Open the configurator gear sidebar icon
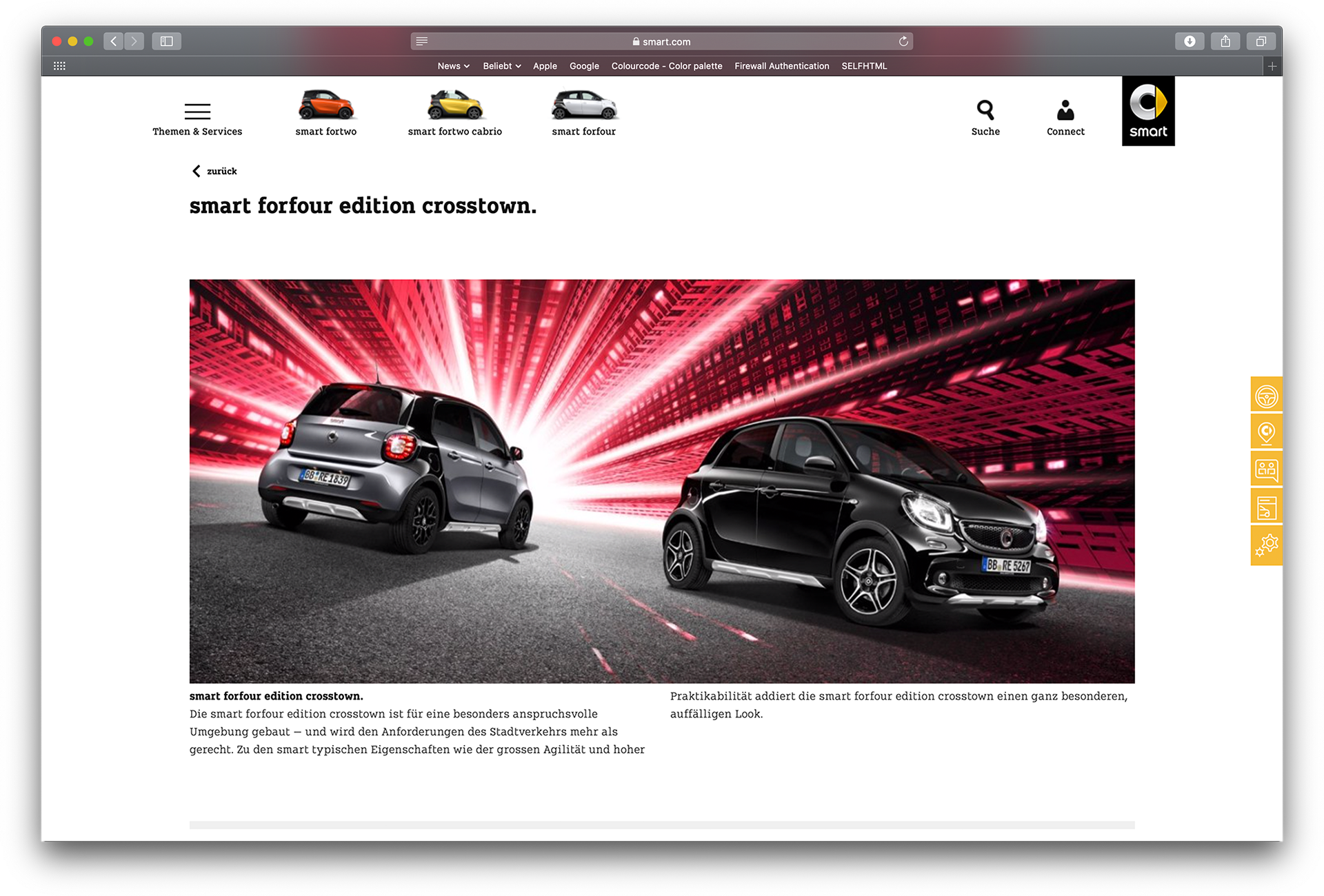 (1266, 545)
